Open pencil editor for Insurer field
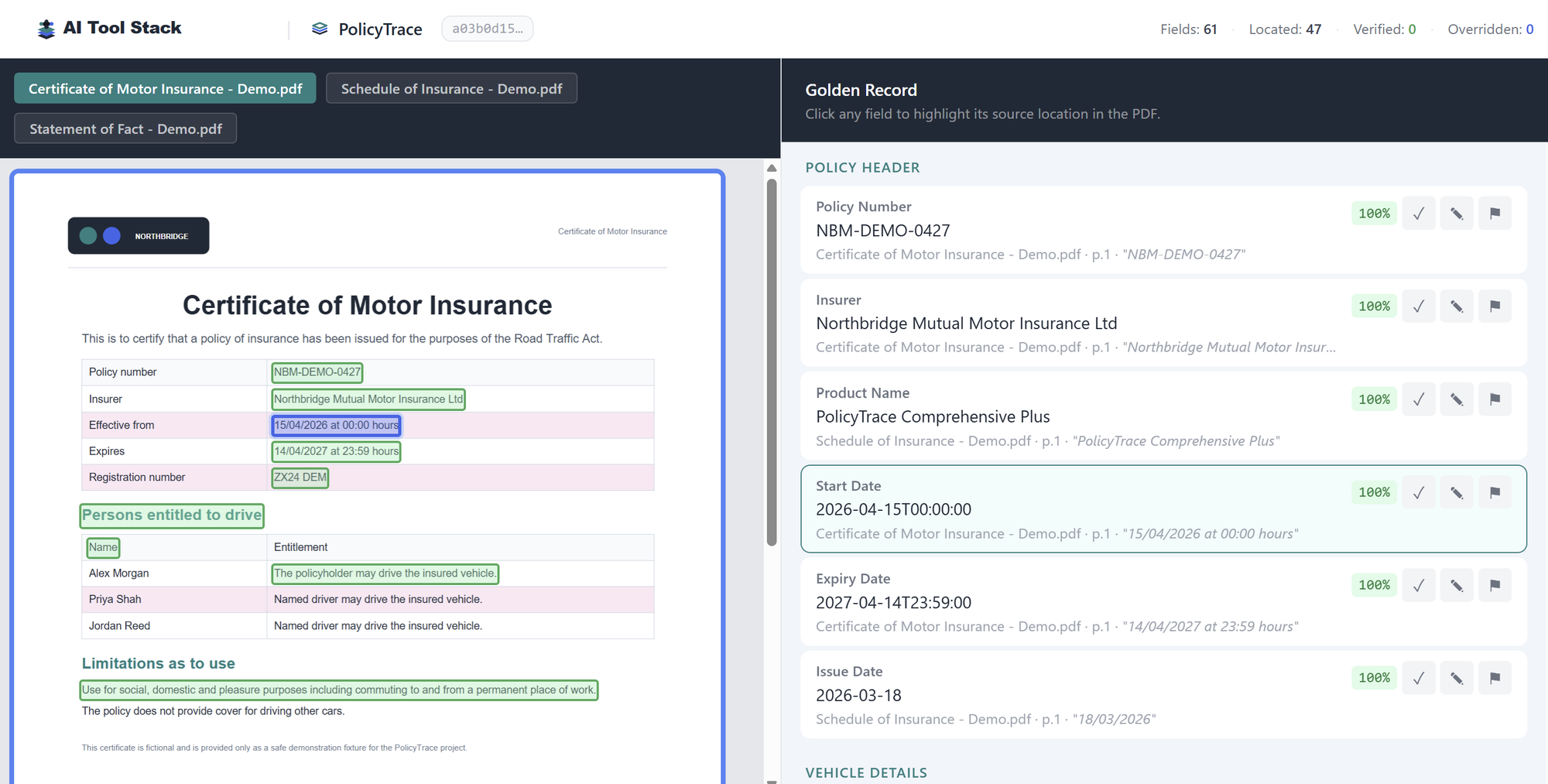This screenshot has width=1548, height=784. pyautogui.click(x=1457, y=306)
